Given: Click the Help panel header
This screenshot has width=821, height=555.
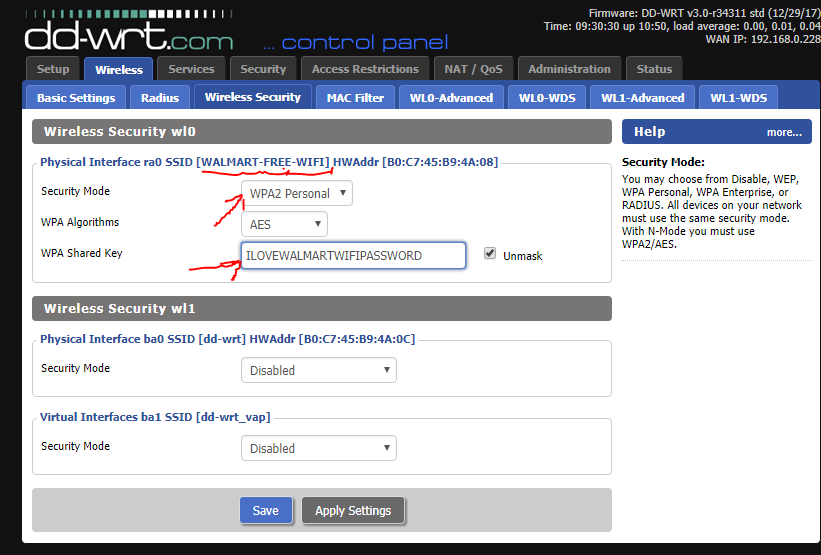Looking at the screenshot, I should pos(717,131).
